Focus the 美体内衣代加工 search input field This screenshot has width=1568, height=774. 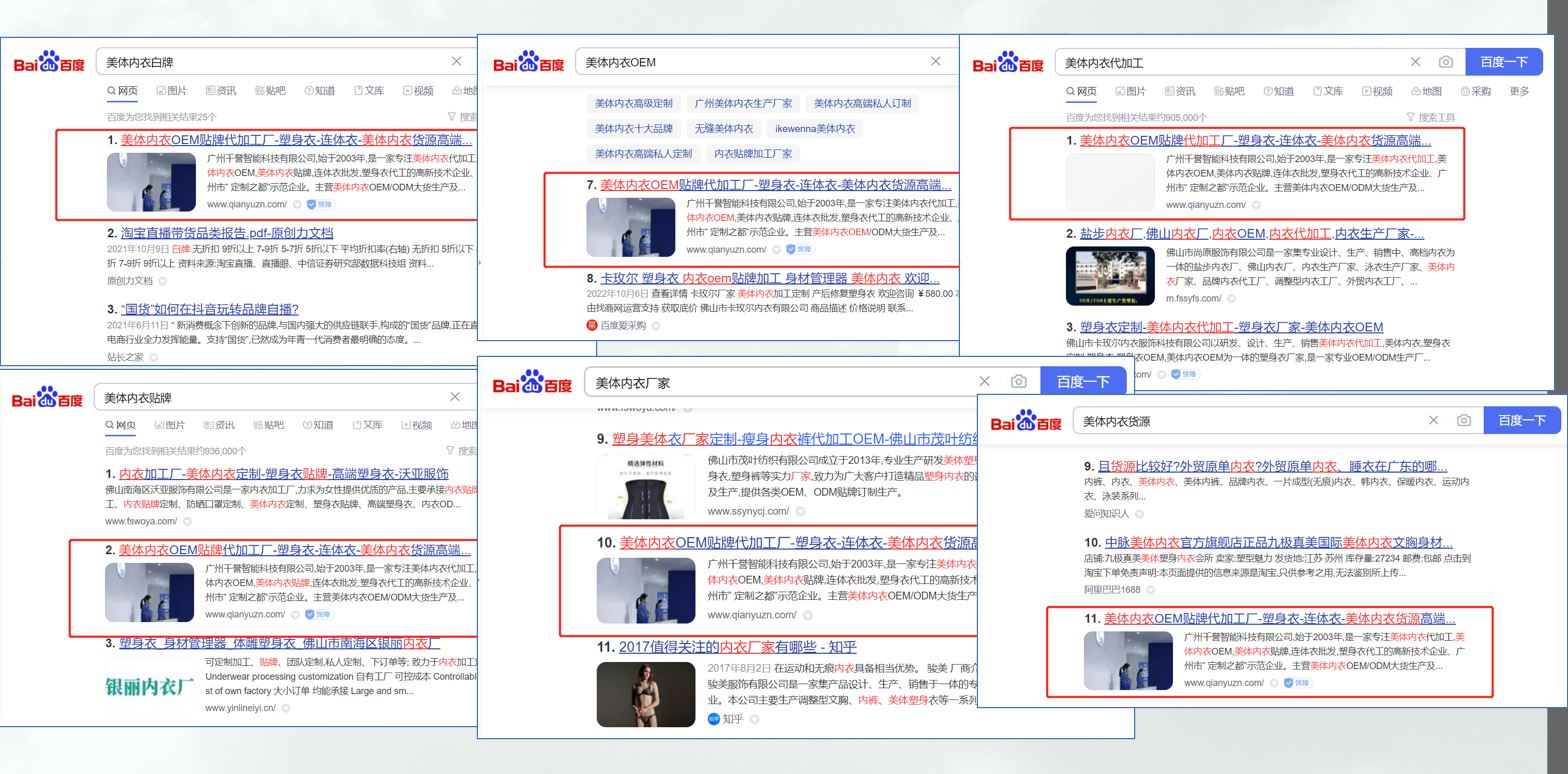click(x=1230, y=62)
